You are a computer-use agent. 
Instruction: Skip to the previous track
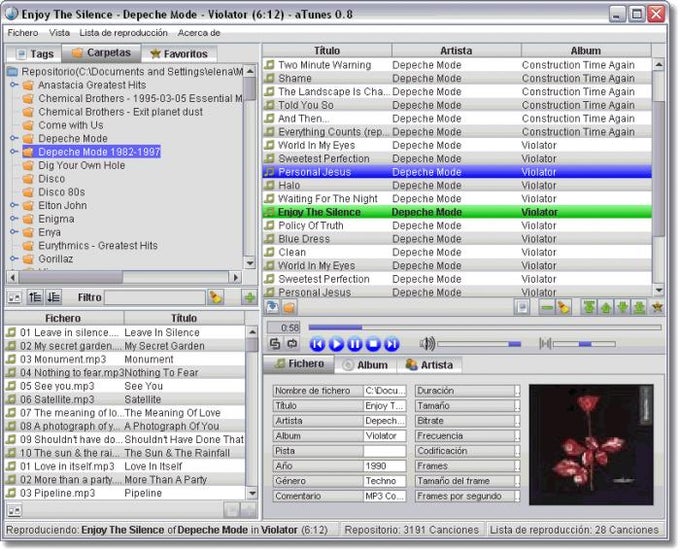(317, 344)
